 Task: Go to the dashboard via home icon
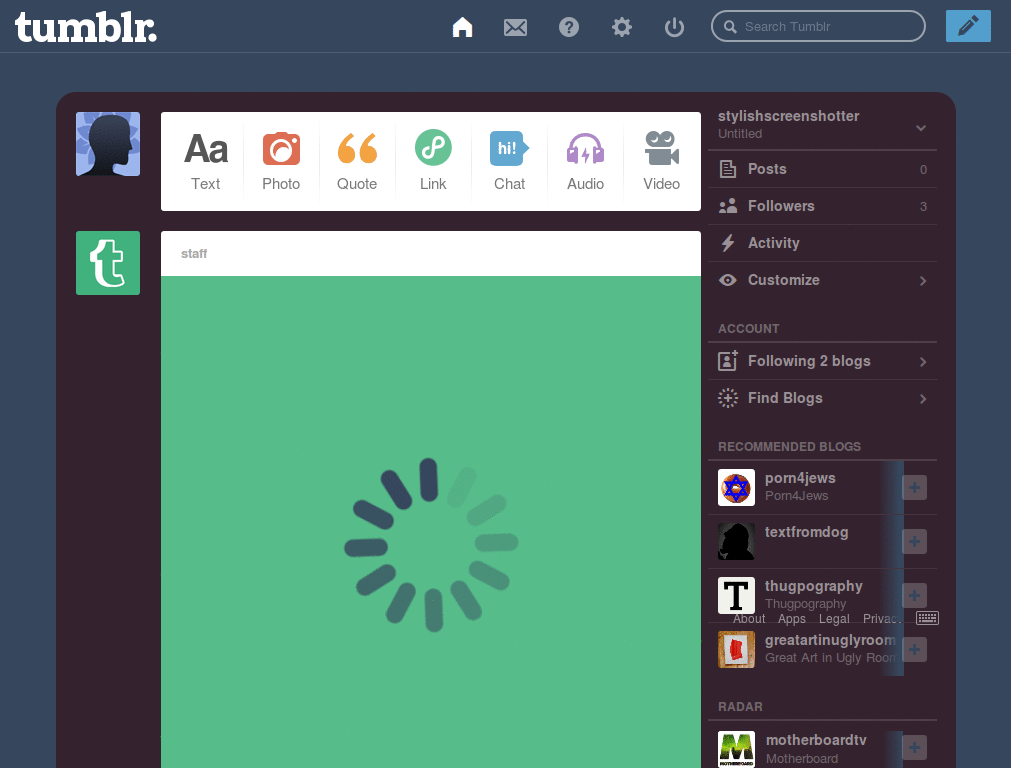462,27
